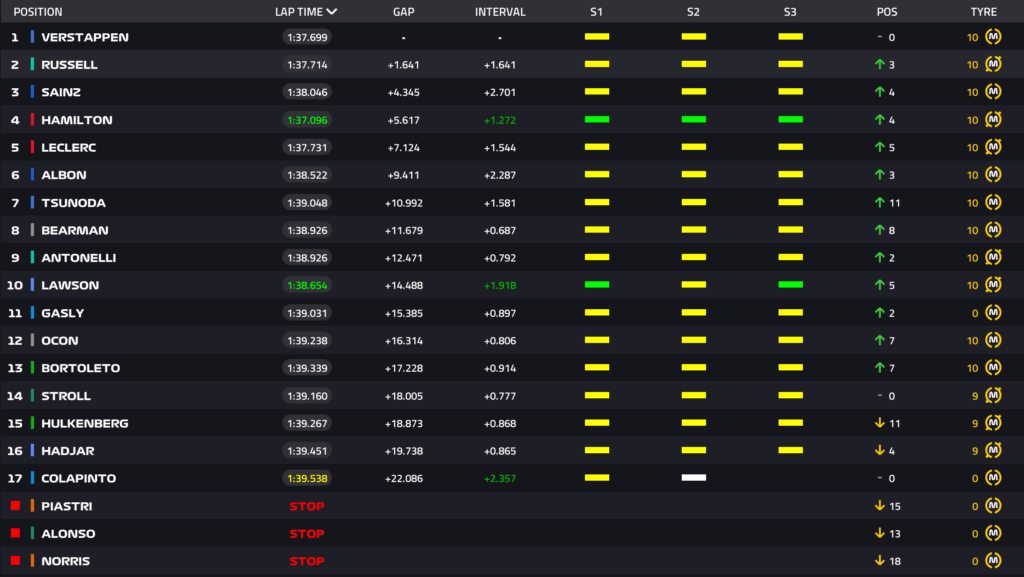Click the POSITION column header
Image resolution: width=1024 pixels, height=577 pixels.
38,12
